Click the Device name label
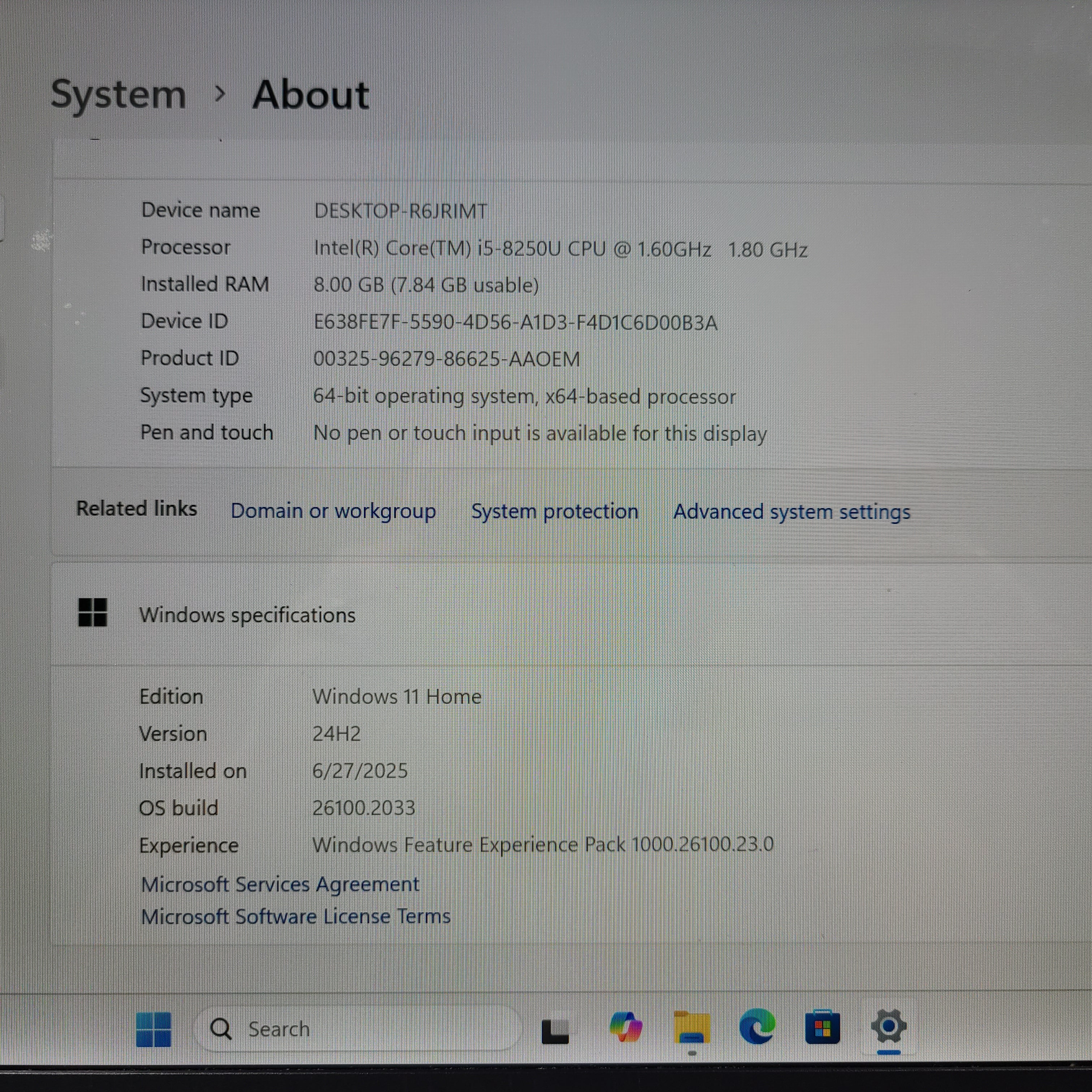The image size is (1092, 1092). click(x=201, y=210)
